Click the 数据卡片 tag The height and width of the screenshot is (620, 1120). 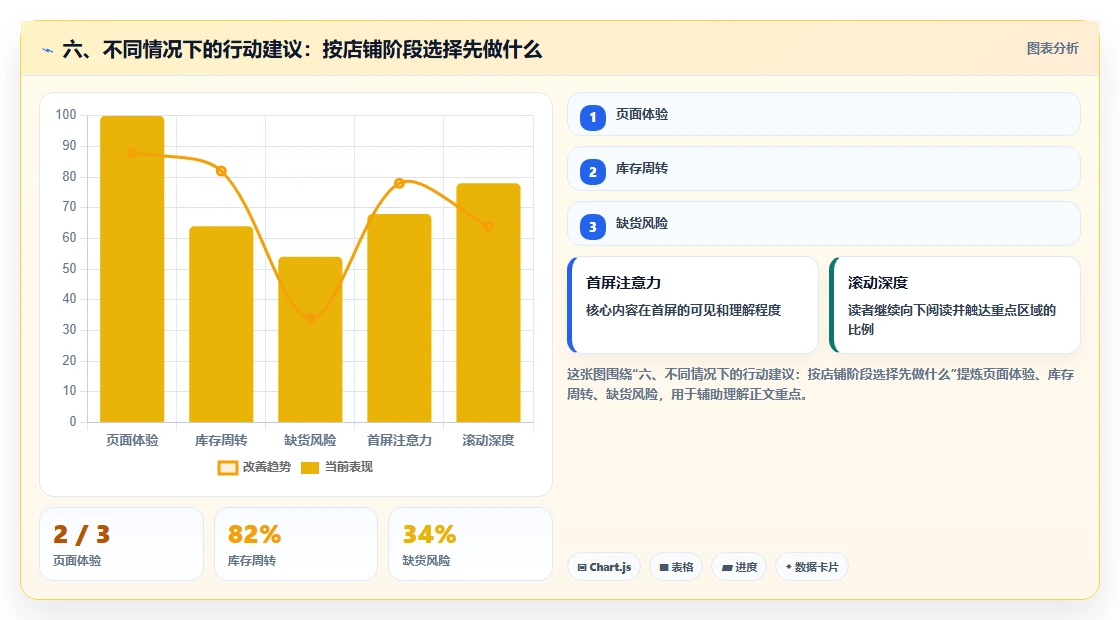click(x=811, y=567)
